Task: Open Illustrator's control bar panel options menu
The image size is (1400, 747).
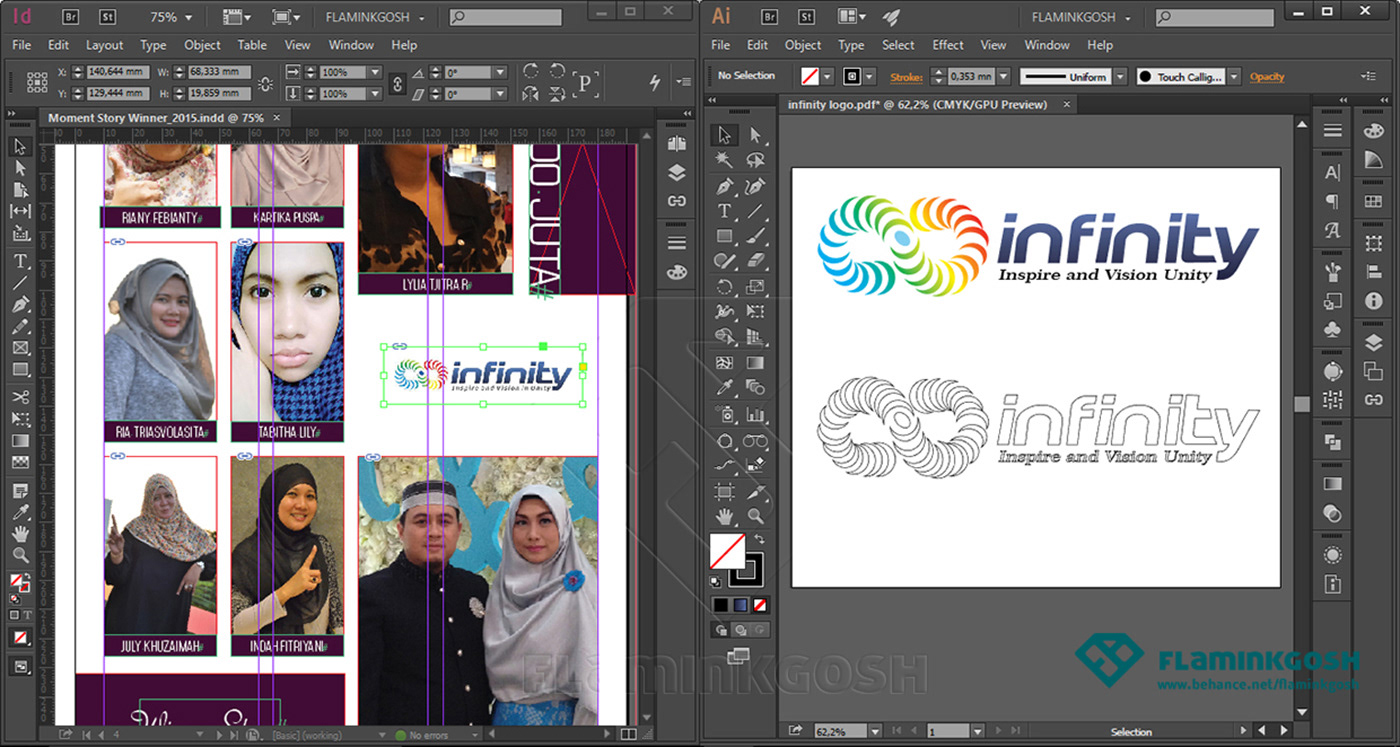Action: (1368, 77)
